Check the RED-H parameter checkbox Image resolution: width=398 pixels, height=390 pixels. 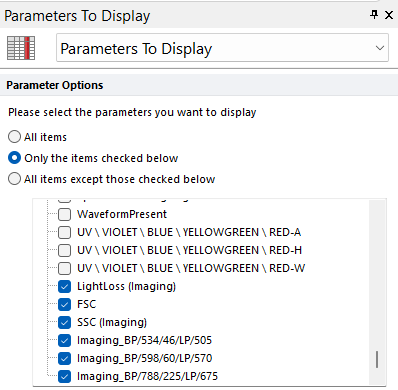click(x=64, y=250)
